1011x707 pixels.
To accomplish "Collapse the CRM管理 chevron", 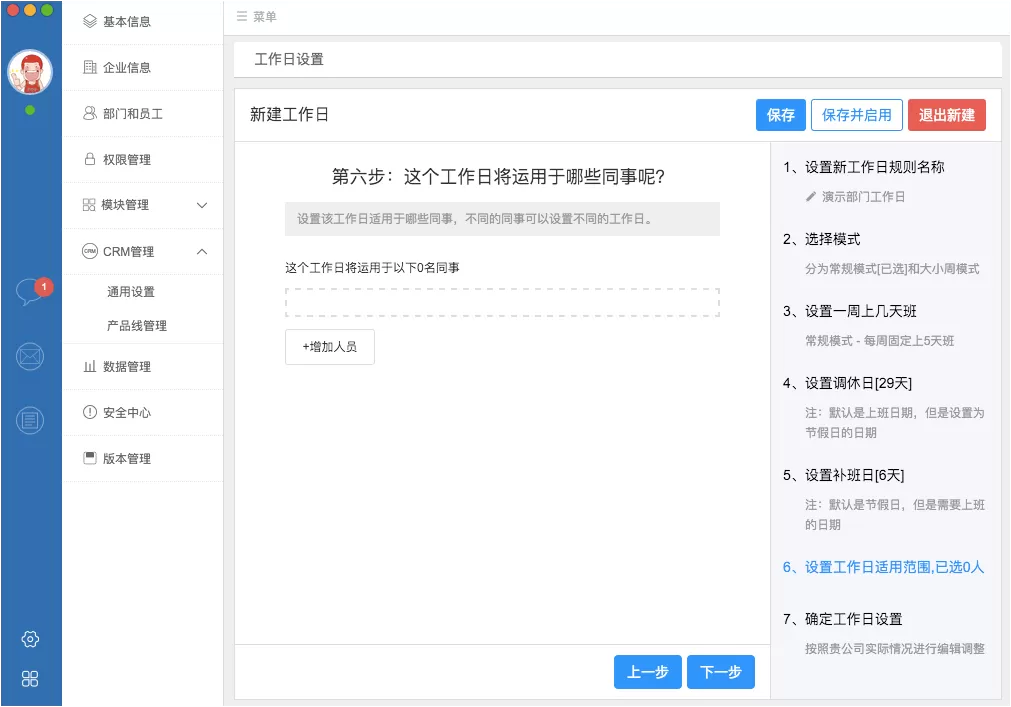I will click(x=202, y=251).
